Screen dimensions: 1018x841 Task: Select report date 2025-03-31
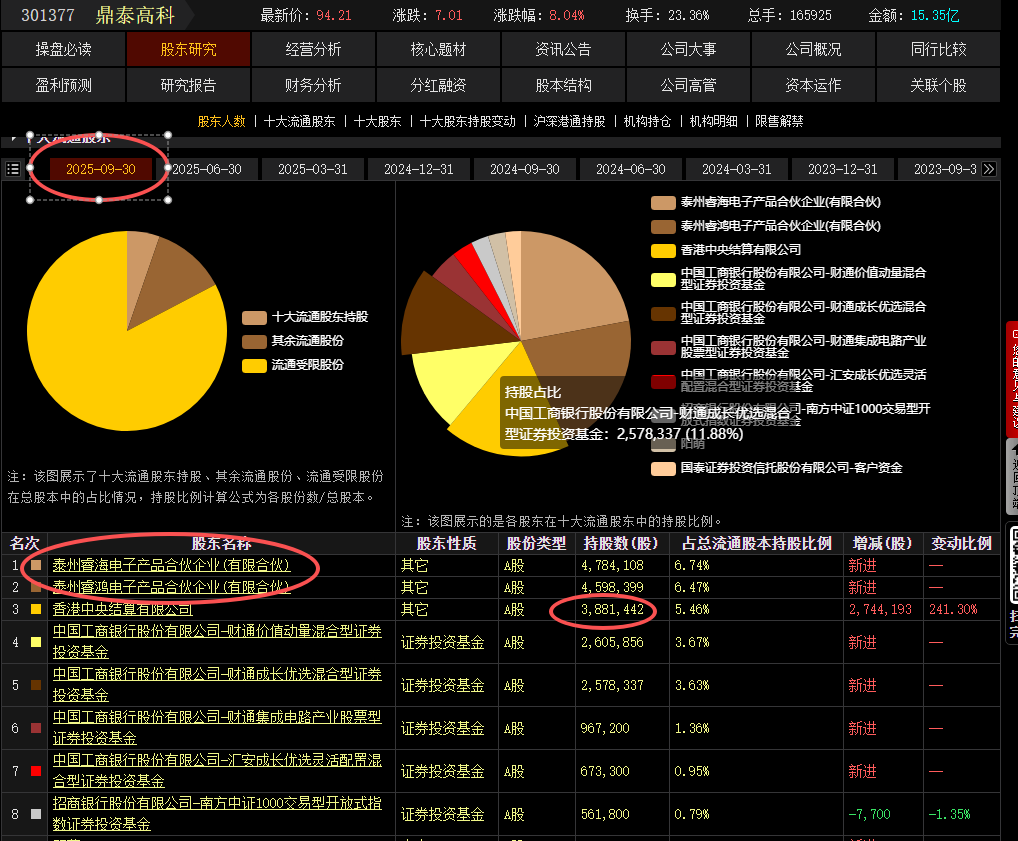click(313, 169)
